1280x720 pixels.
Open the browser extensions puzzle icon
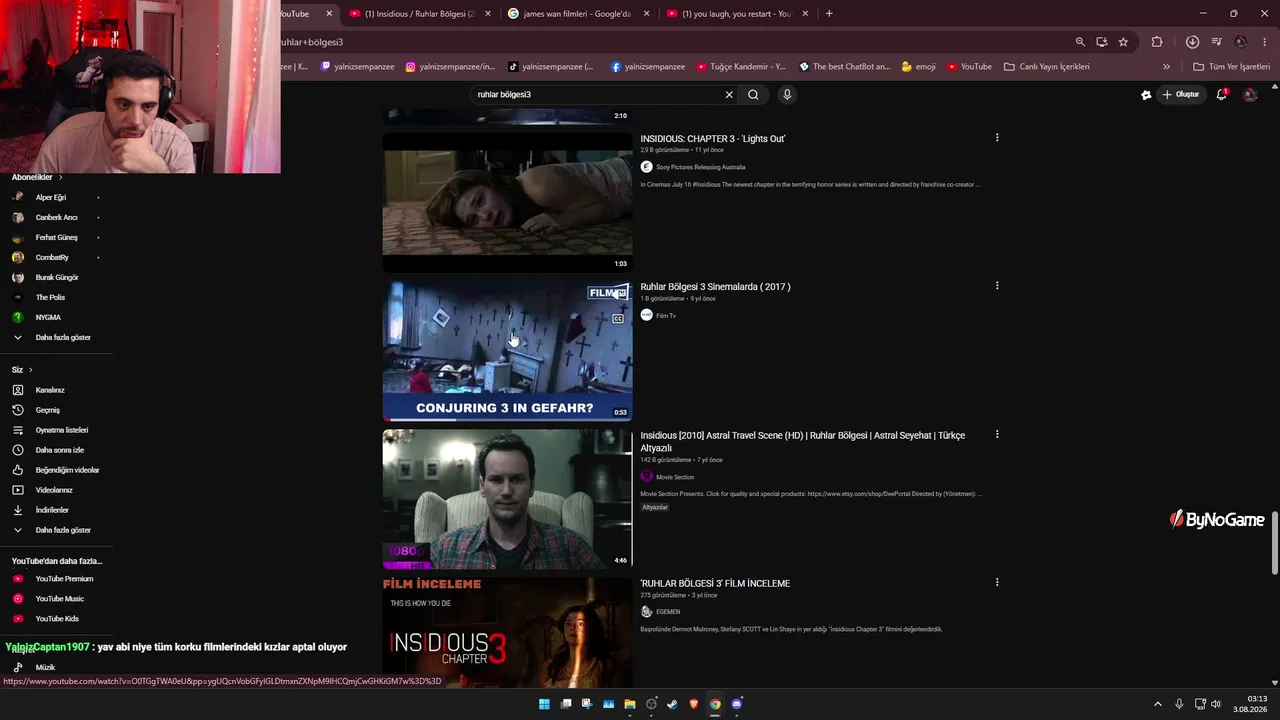1157,42
